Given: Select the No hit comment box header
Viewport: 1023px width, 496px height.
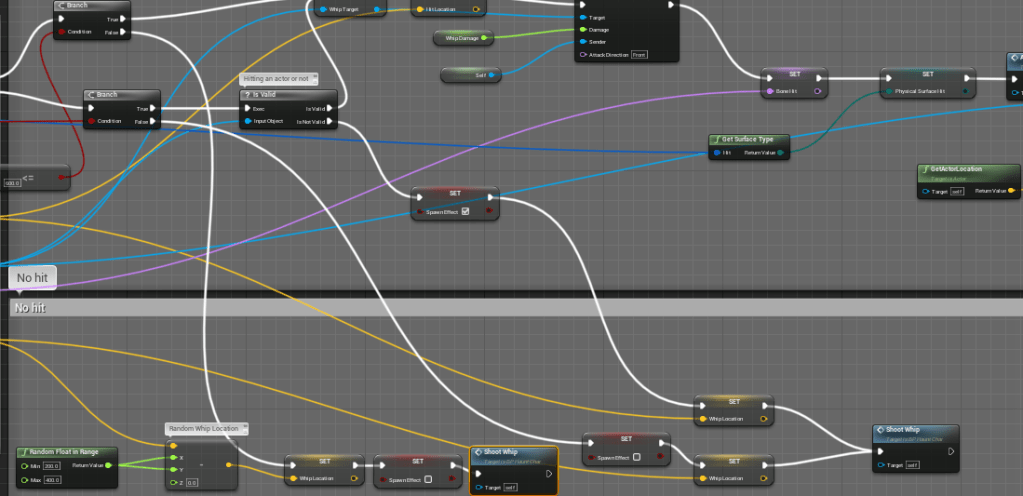Looking at the screenshot, I should coord(500,308).
